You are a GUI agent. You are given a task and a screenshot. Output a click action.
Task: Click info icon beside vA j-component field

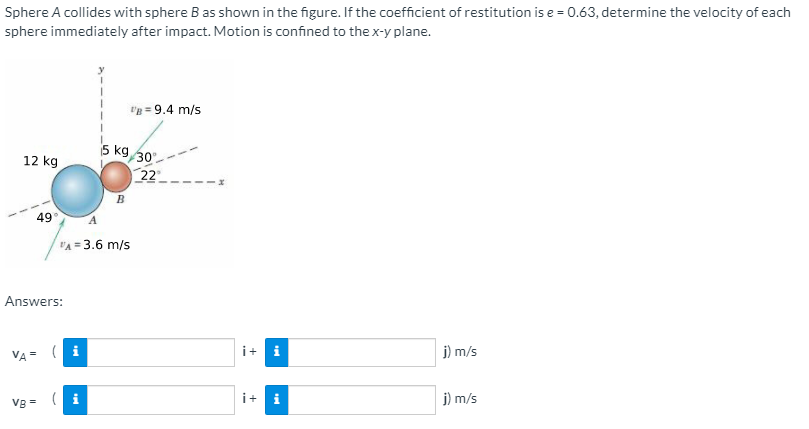coord(277,352)
